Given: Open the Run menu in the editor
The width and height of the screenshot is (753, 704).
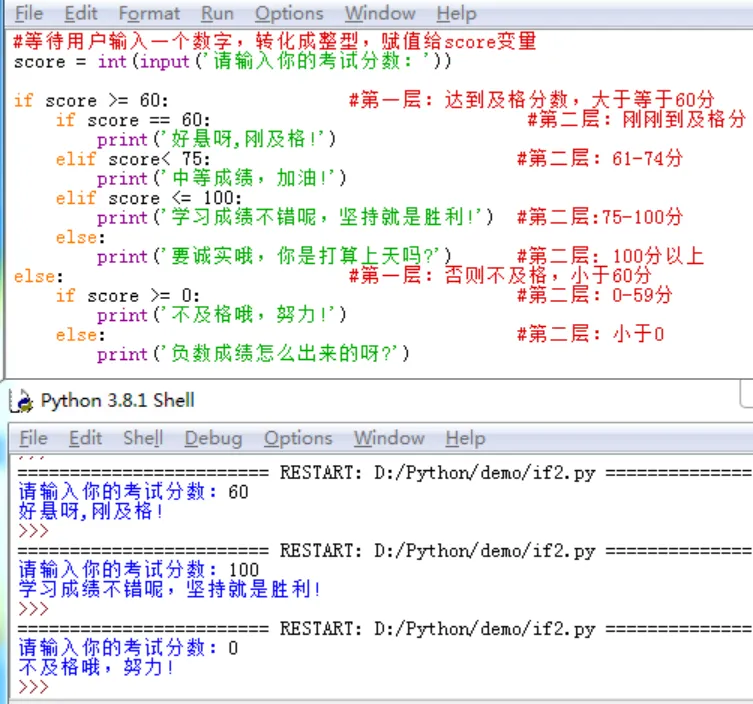Looking at the screenshot, I should (217, 13).
